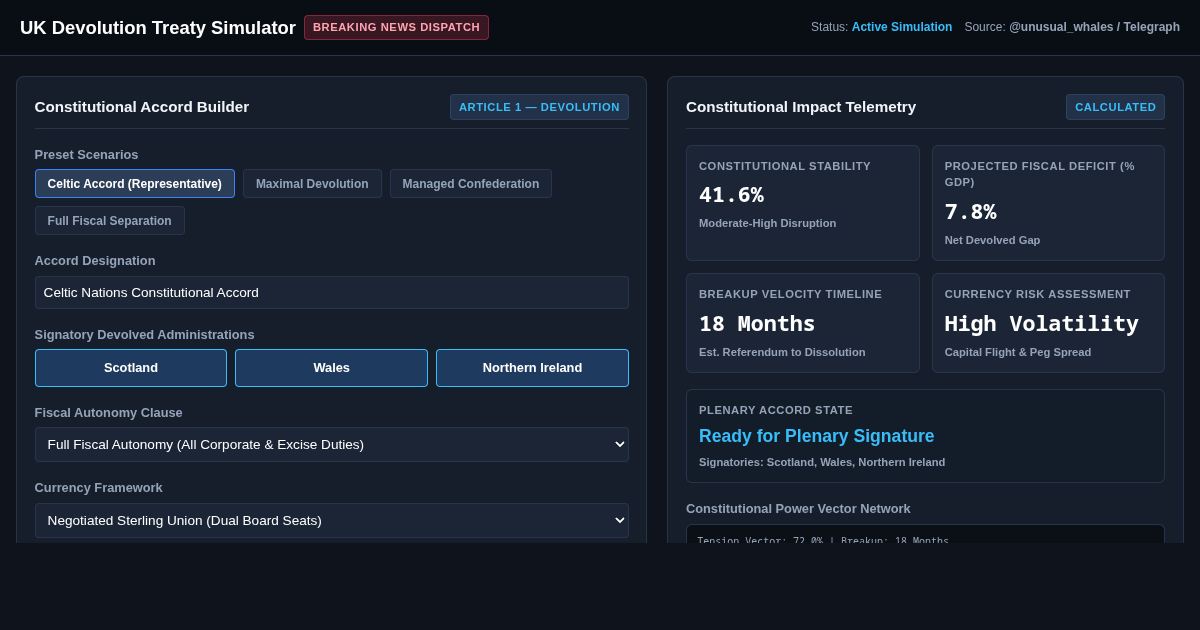The height and width of the screenshot is (630, 1200).
Task: Click the Tension Vector readout line
Action: click(822, 540)
